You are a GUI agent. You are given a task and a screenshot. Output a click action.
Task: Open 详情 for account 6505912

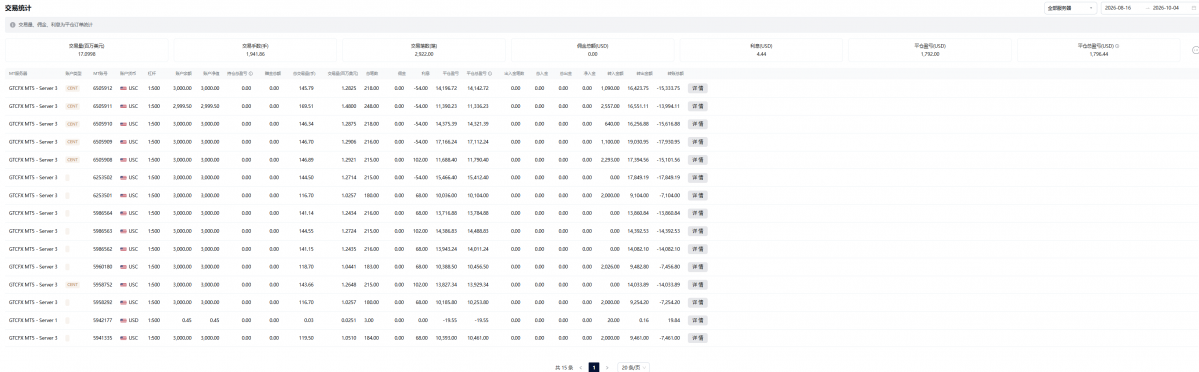pos(697,88)
